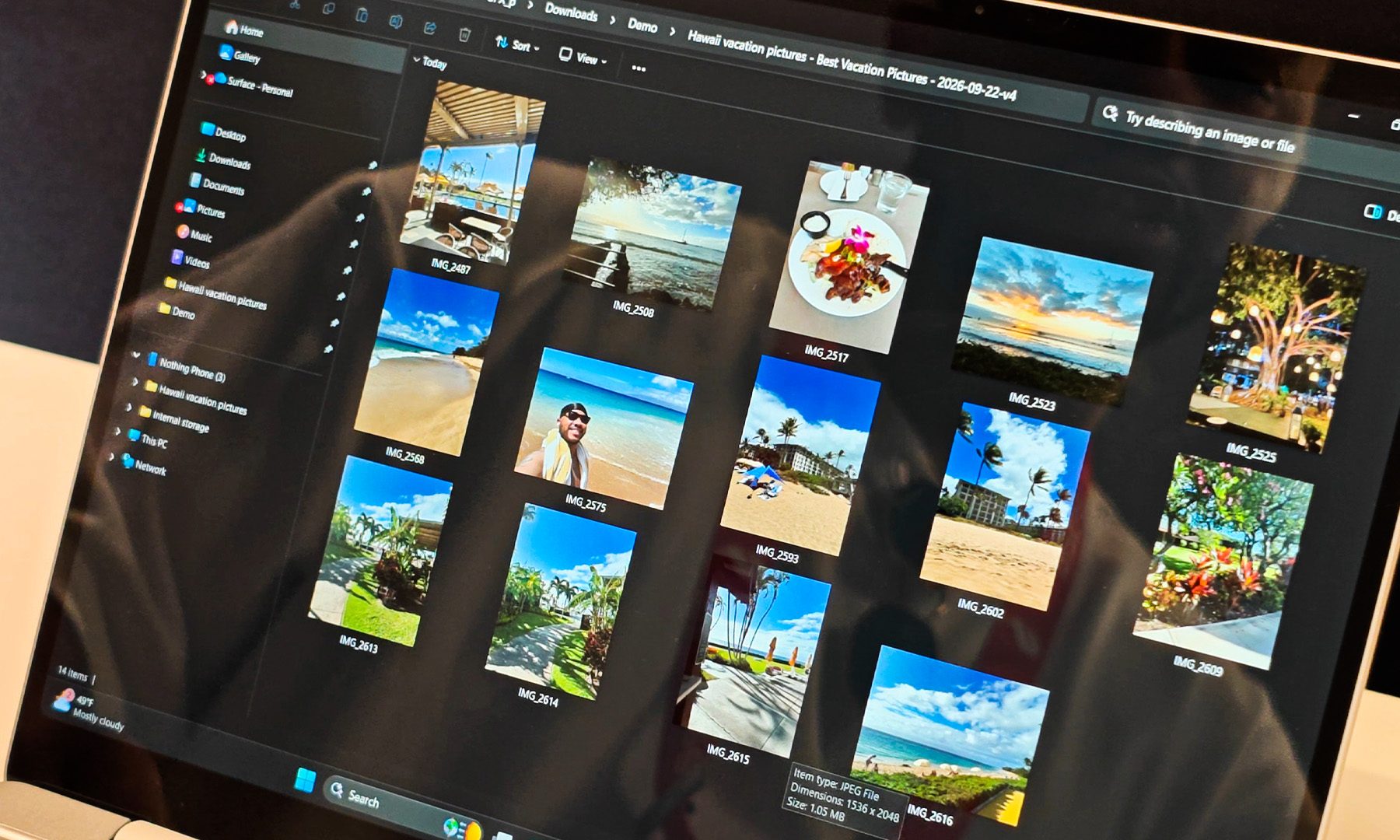Select the Pictures icon in sidebar

189,207
